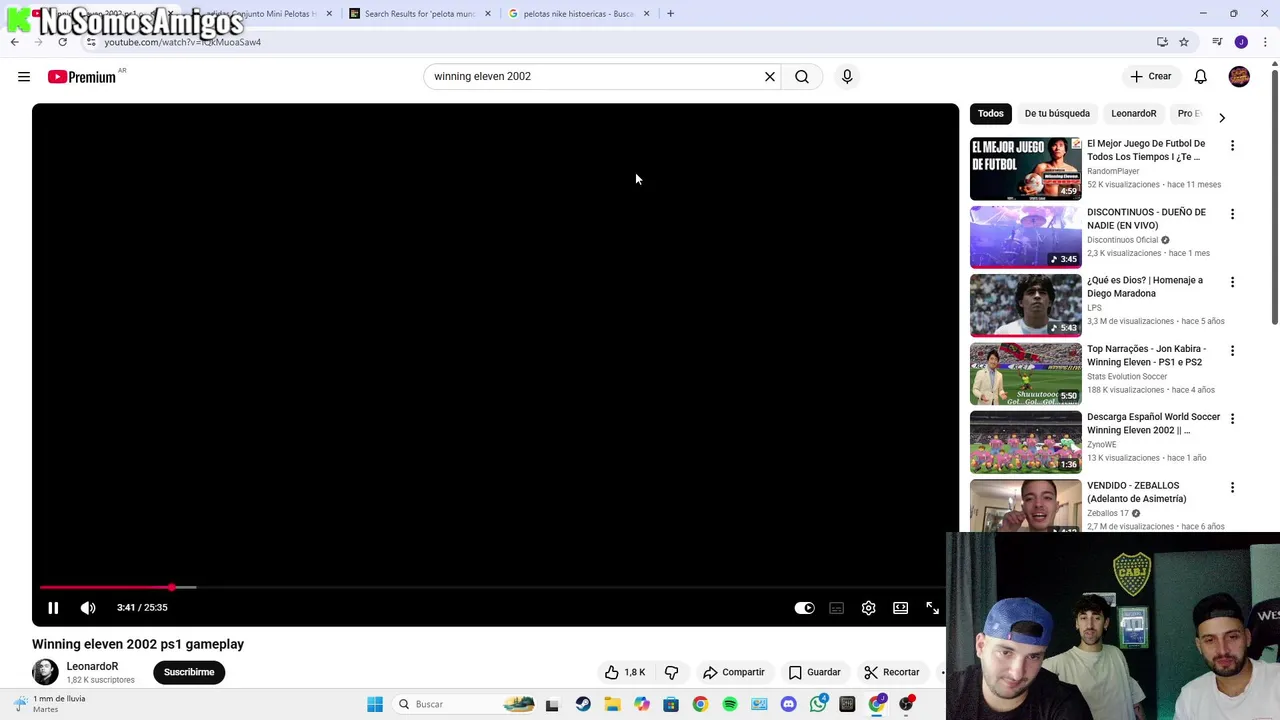Open El Mejor Juego De Futbol thumbnail
The image size is (1280, 720).
point(1025,169)
